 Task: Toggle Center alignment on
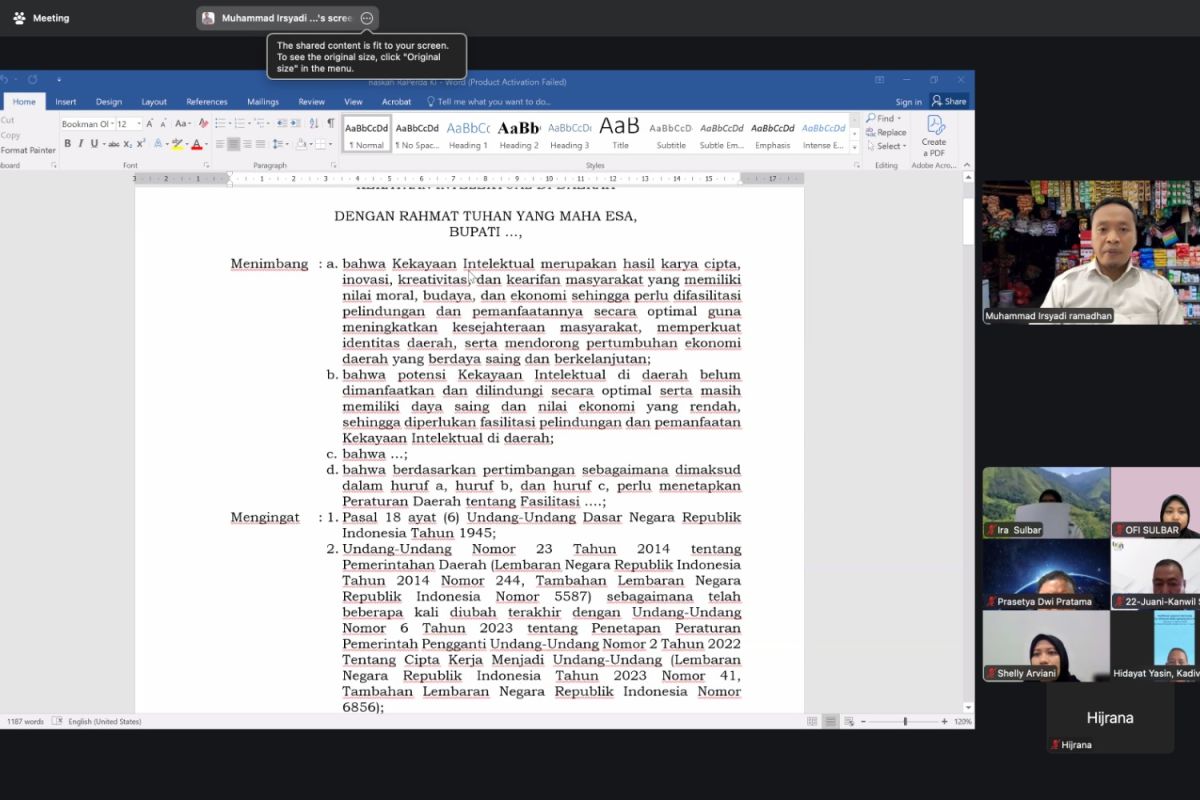(233, 144)
